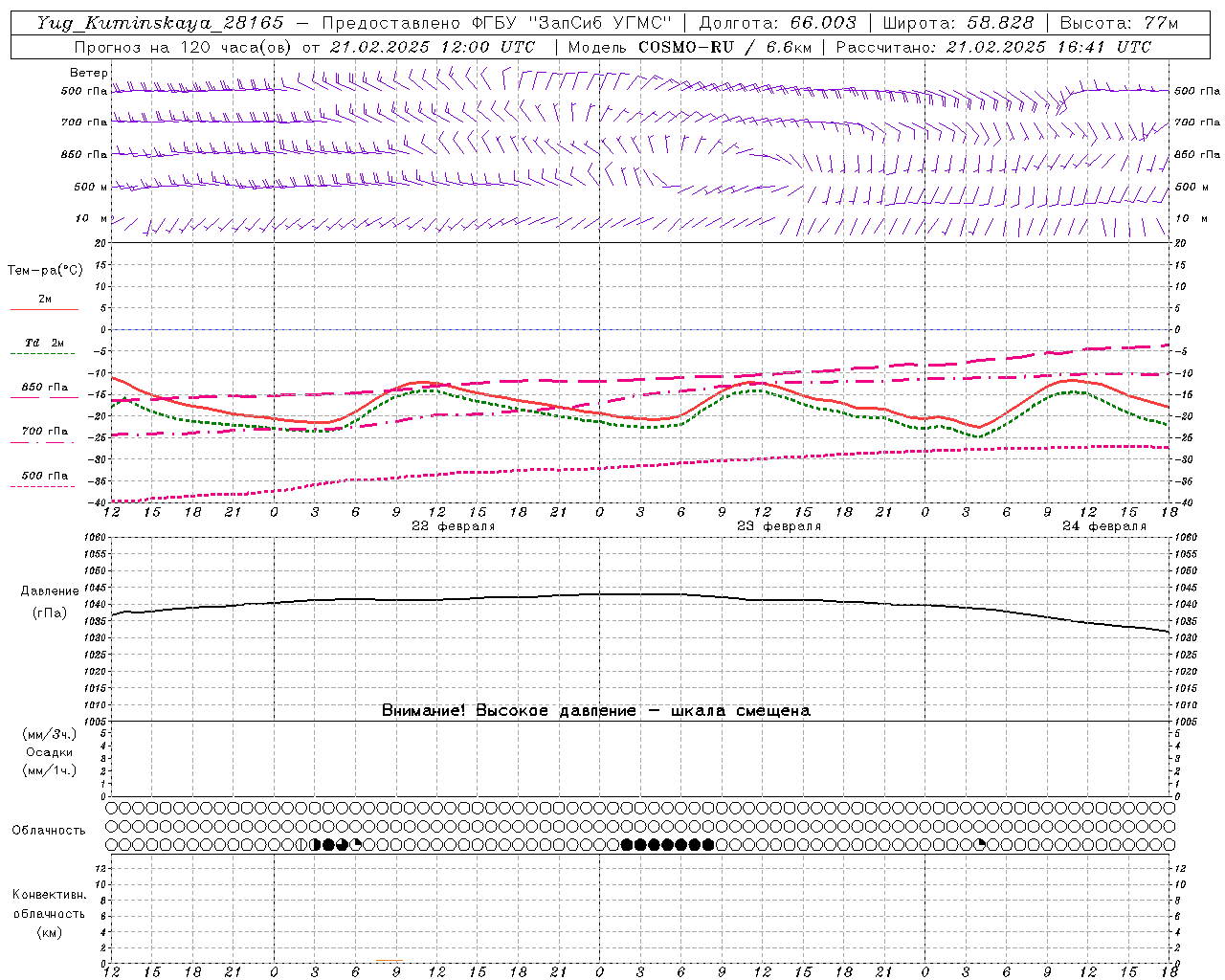
Task: Click the 700 гПа temperature legend label
Action: [x=45, y=432]
